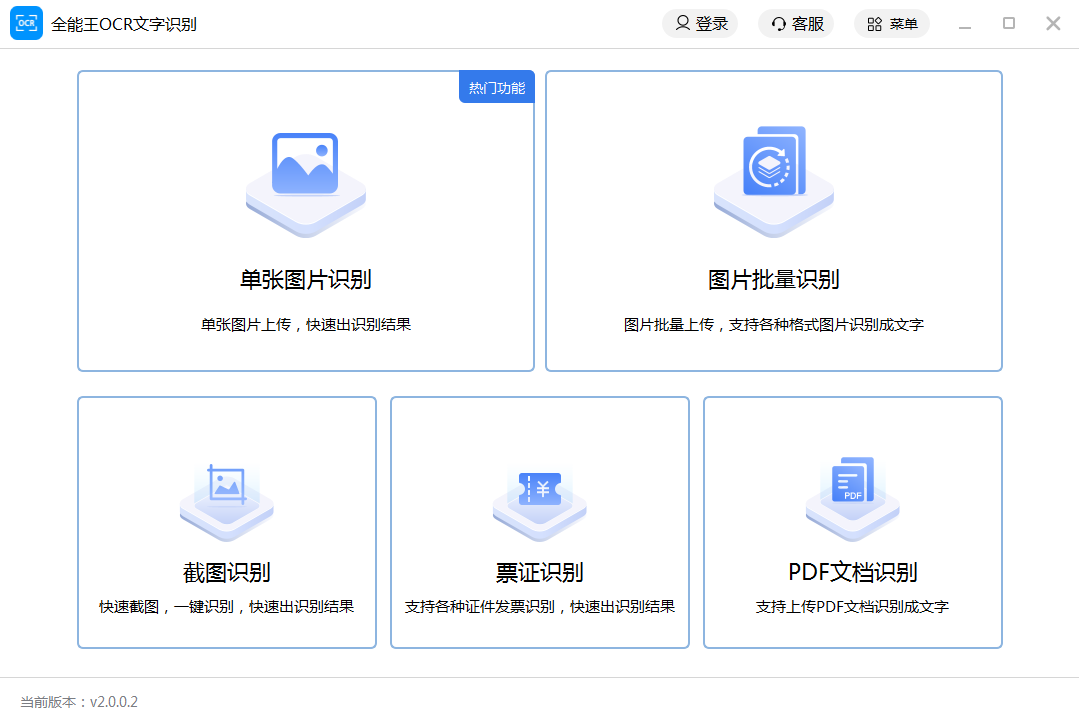Screen dimensions: 1079x722
Task: Select the 单张图片识别 title
Action: pyautogui.click(x=305, y=280)
